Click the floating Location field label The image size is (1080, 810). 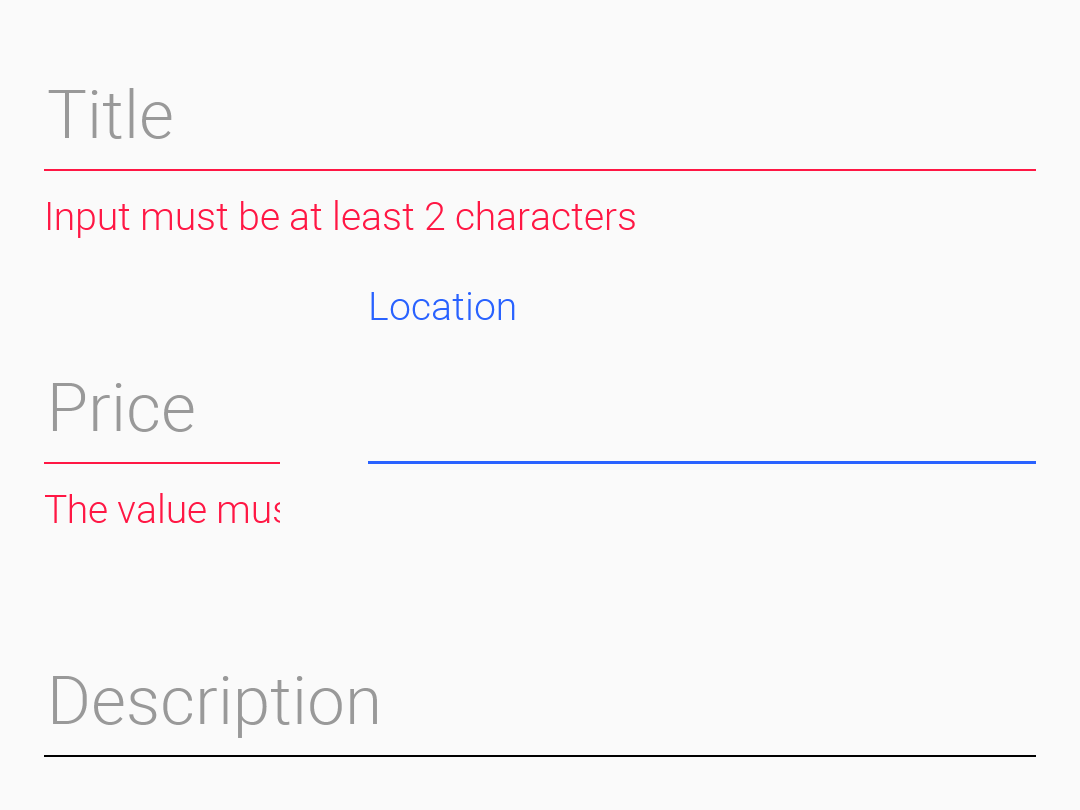(442, 306)
